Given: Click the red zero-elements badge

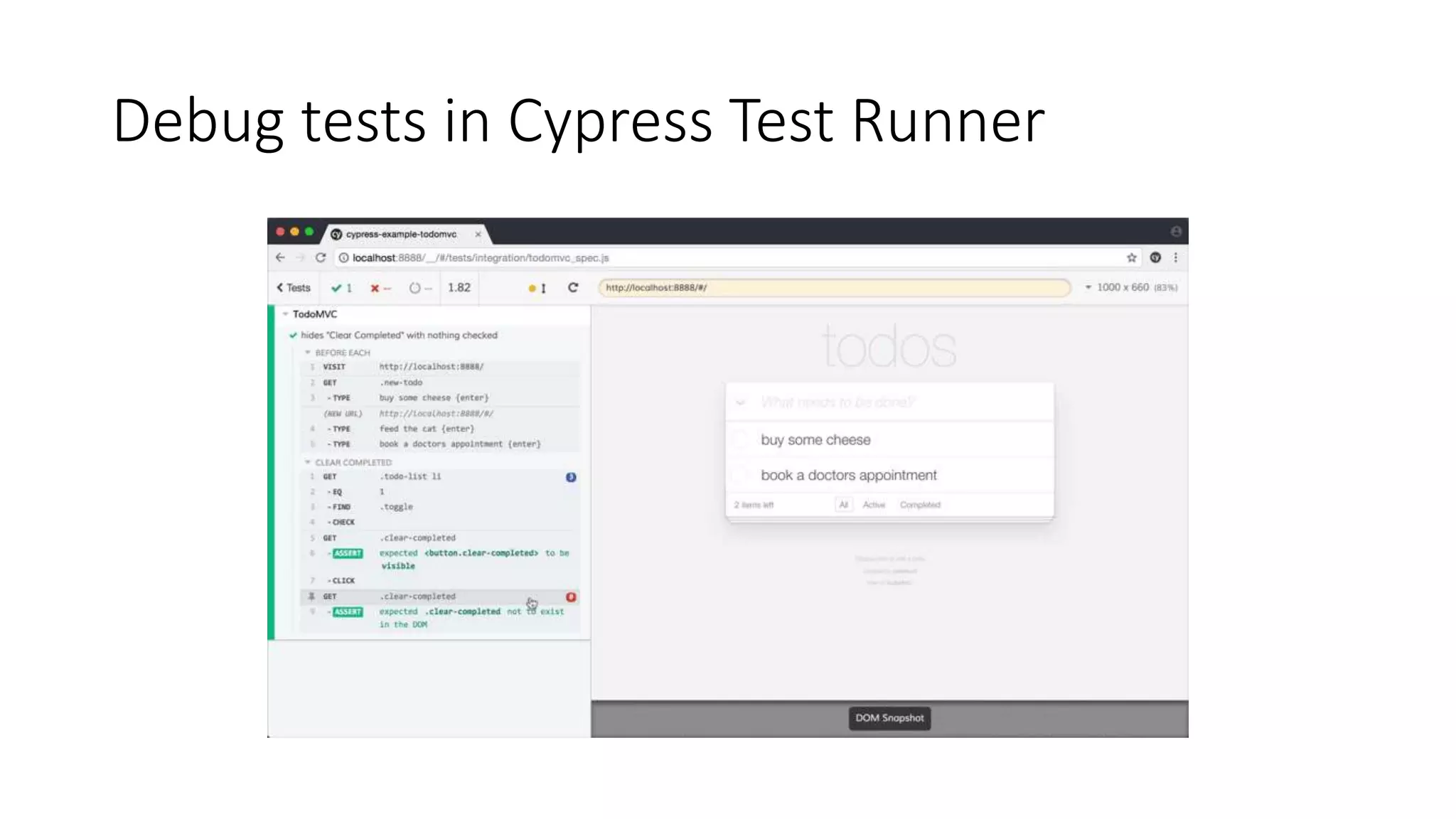Looking at the screenshot, I should (x=571, y=597).
